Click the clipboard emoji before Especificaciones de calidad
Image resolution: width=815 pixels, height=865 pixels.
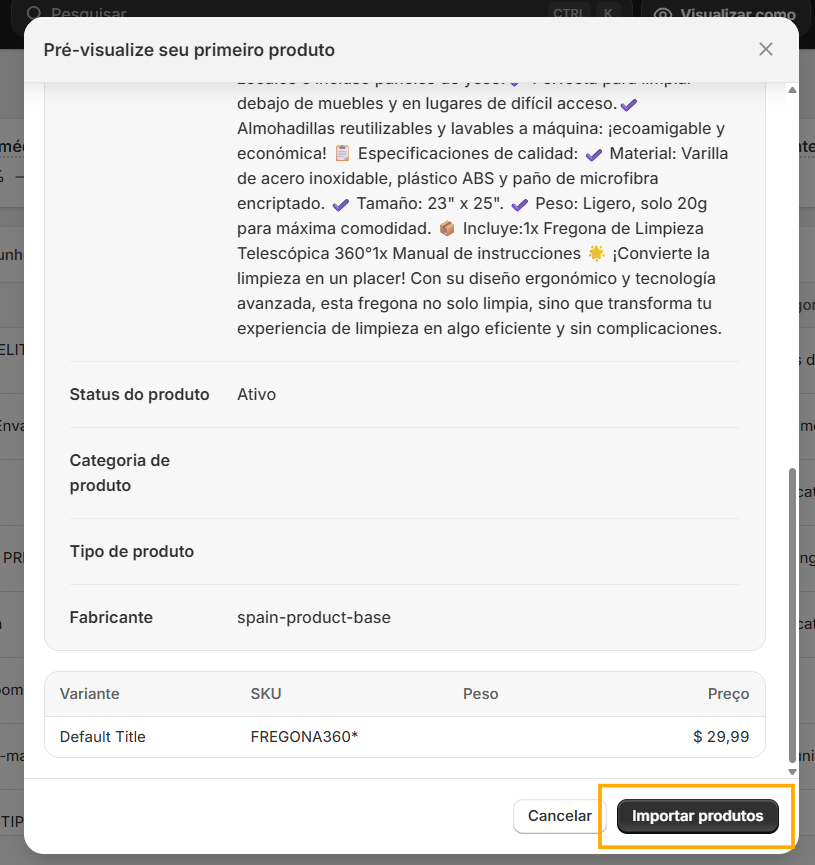point(342,153)
